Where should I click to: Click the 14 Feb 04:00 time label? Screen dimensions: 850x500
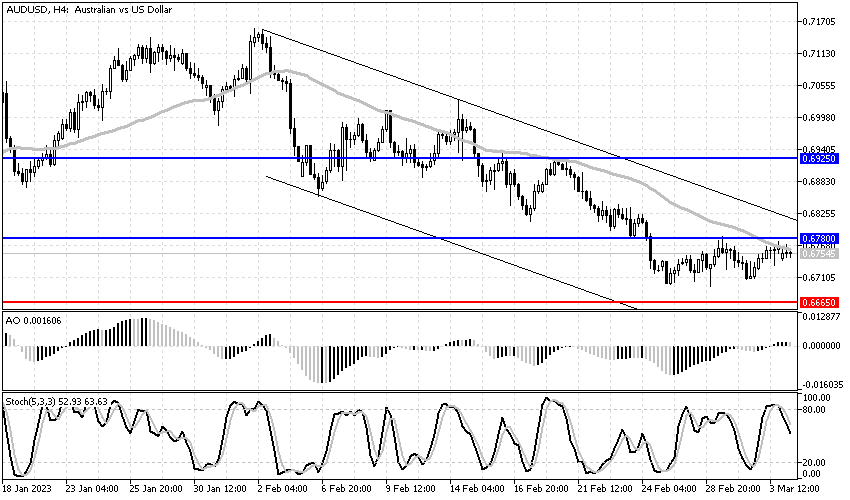pyautogui.click(x=477, y=489)
